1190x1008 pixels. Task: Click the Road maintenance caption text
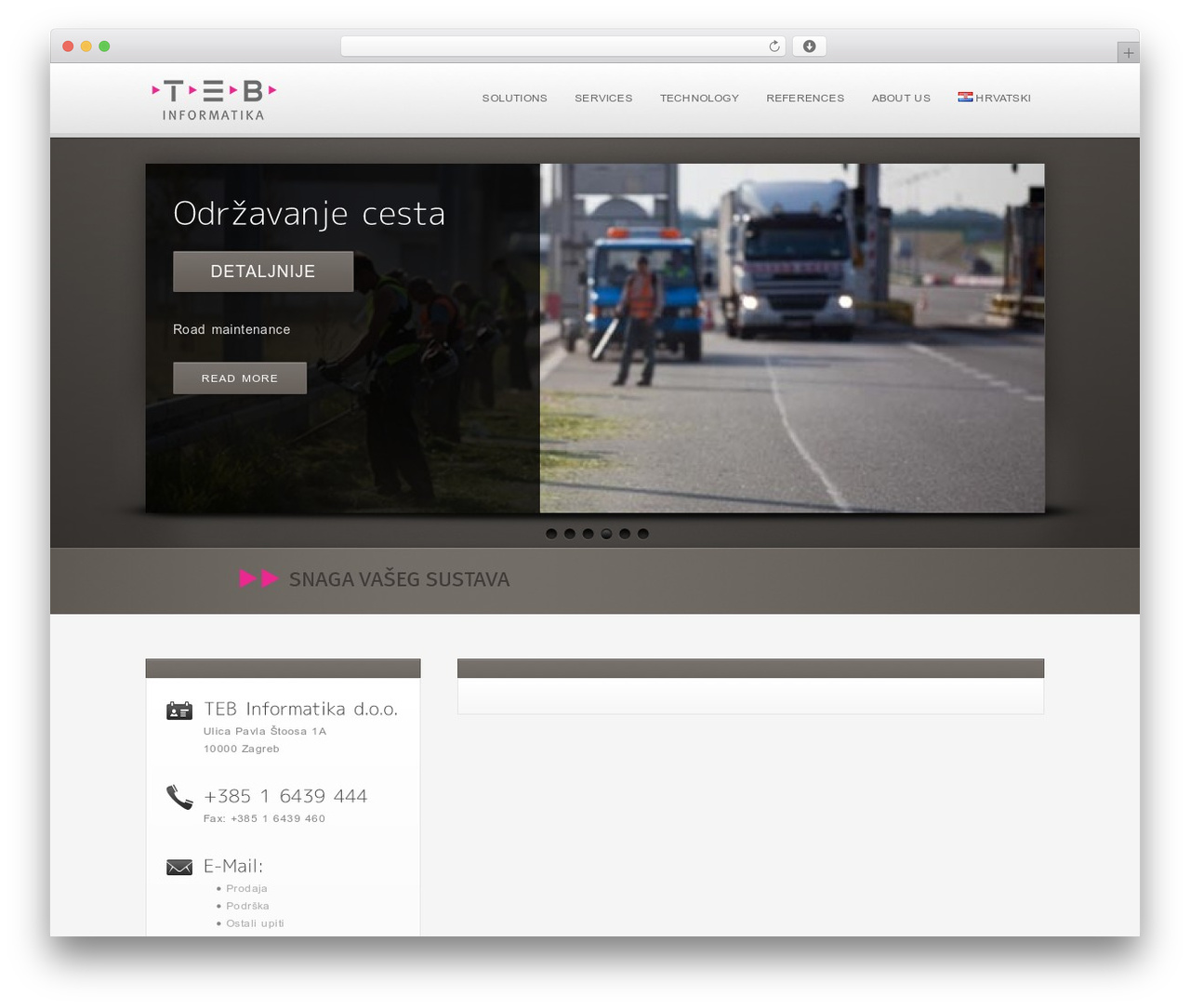[231, 329]
